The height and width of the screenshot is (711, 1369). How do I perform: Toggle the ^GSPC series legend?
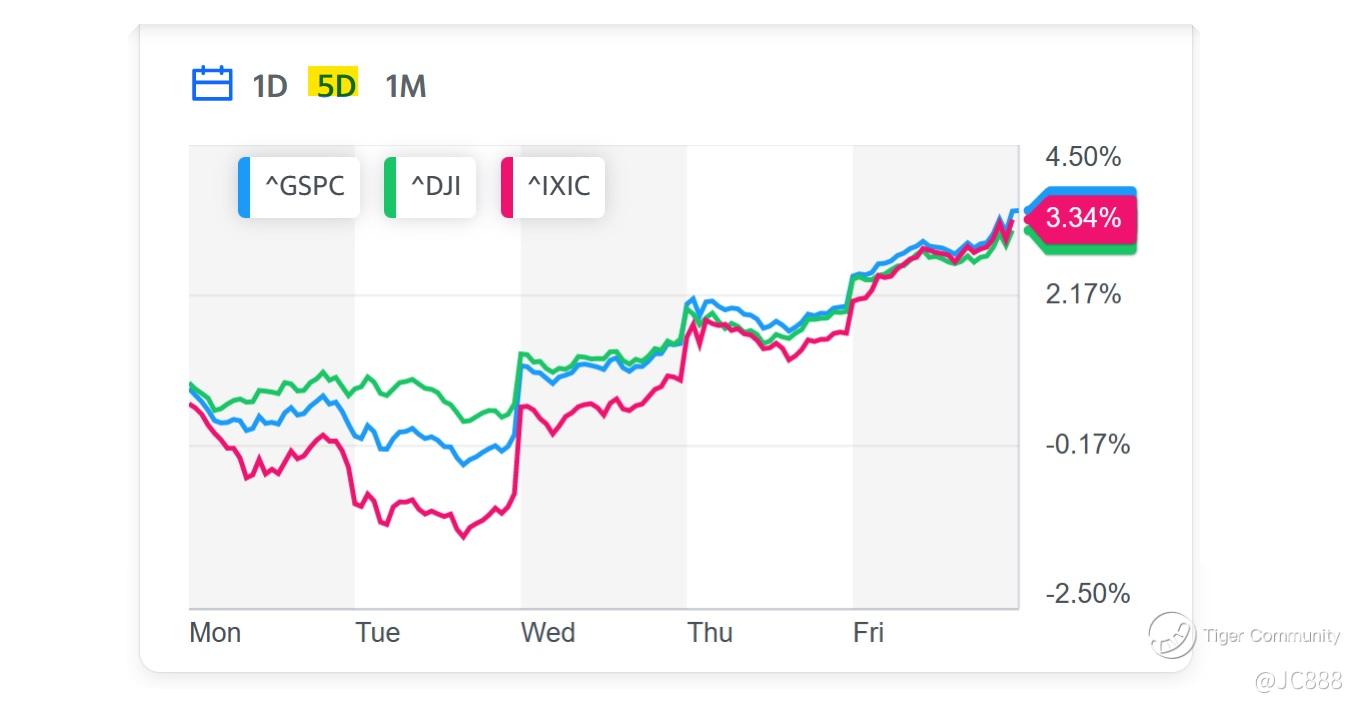click(x=304, y=186)
